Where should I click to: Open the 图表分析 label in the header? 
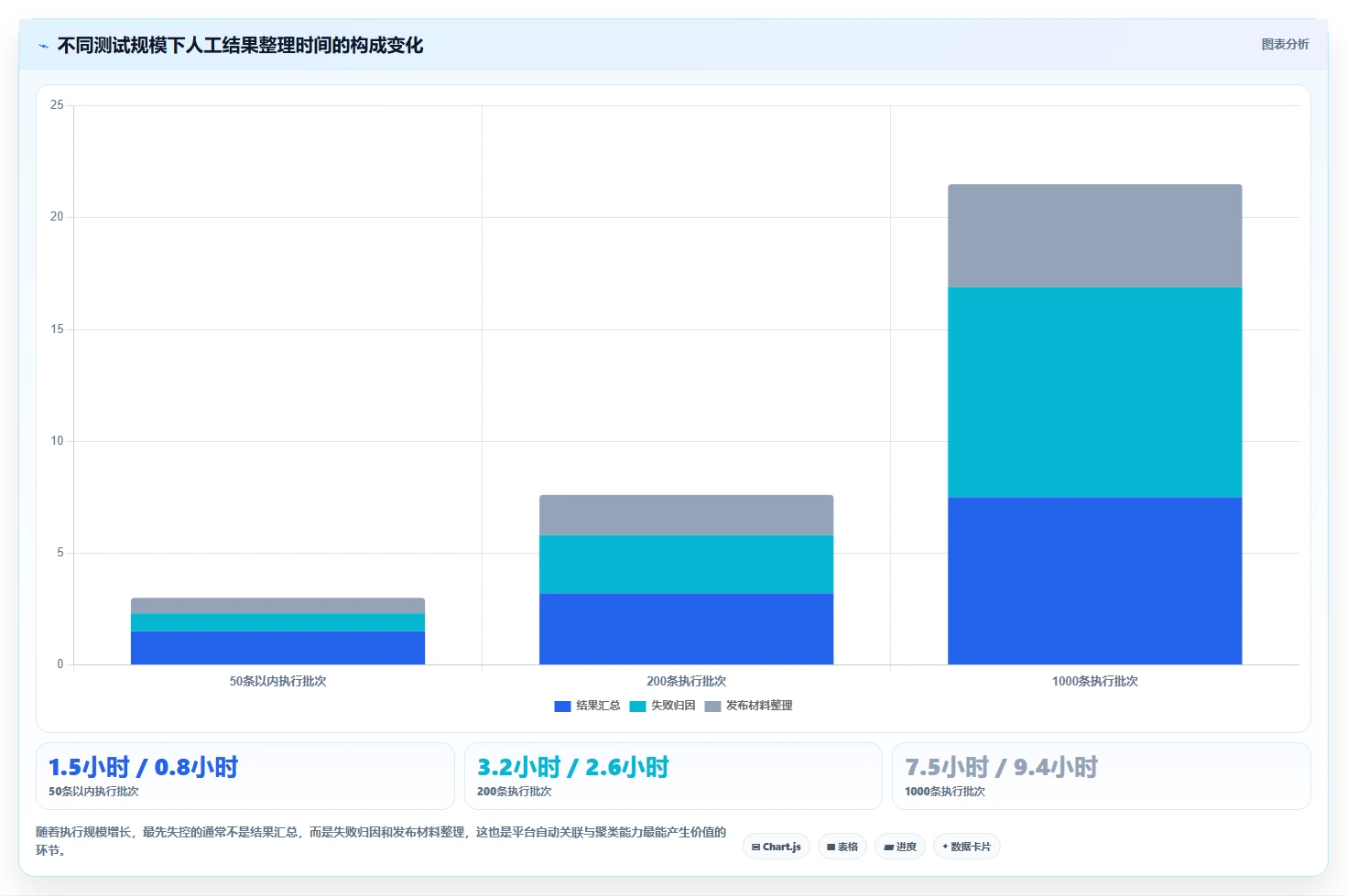pos(1285,44)
